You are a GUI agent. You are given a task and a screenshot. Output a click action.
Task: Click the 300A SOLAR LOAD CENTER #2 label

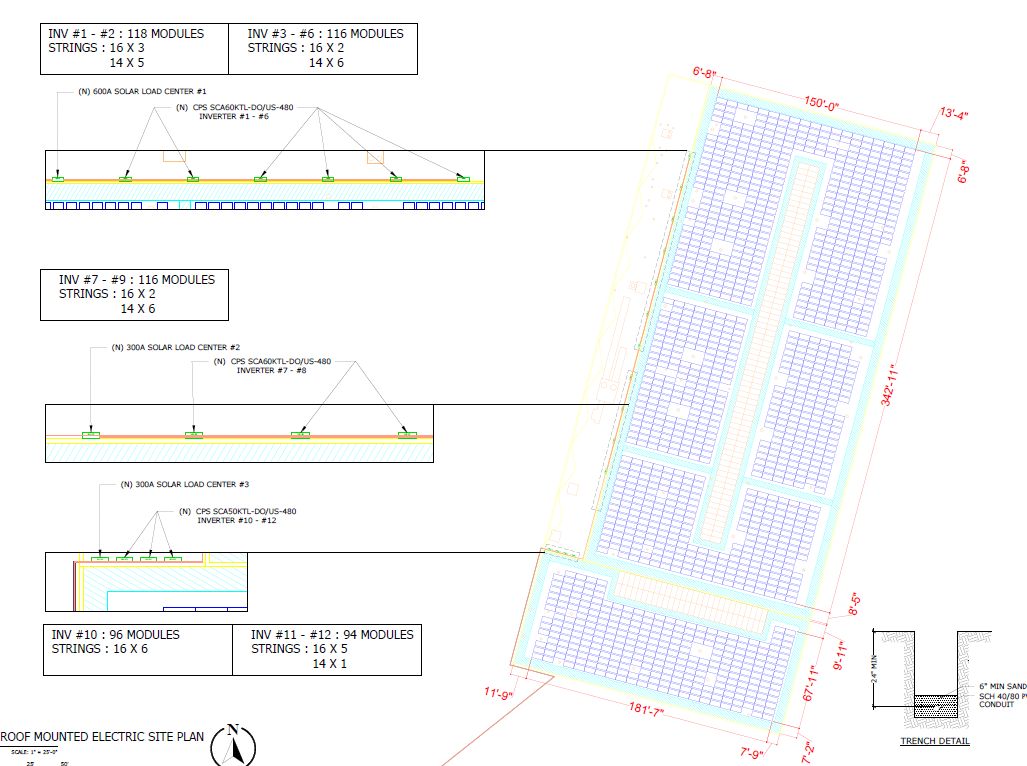pos(176,348)
